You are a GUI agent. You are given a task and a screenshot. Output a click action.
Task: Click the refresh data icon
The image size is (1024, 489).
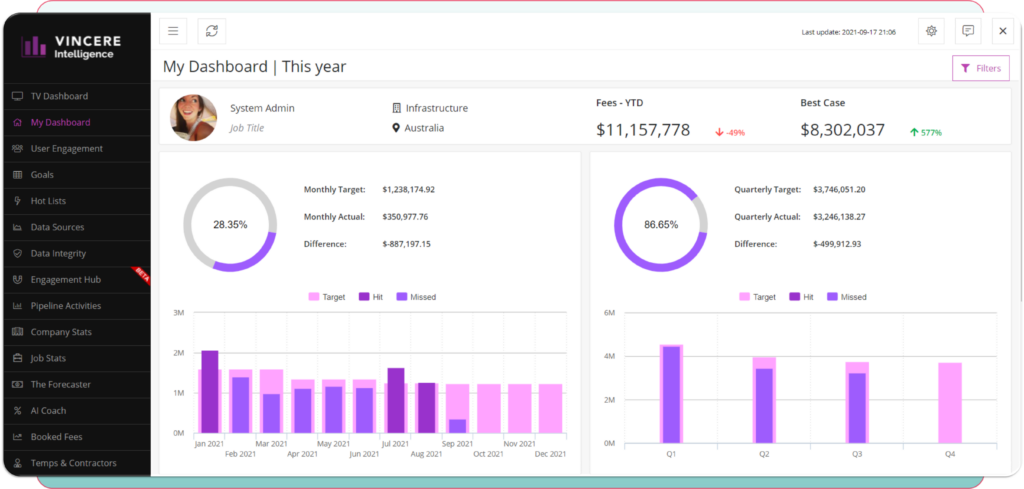click(212, 31)
